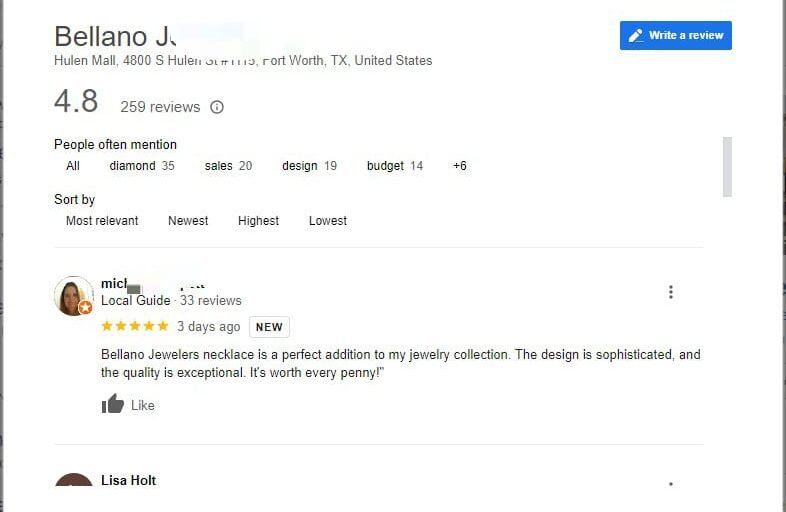This screenshot has width=786, height=512.
Task: Click the reviewer's profile photo avatar
Action: (x=73, y=296)
